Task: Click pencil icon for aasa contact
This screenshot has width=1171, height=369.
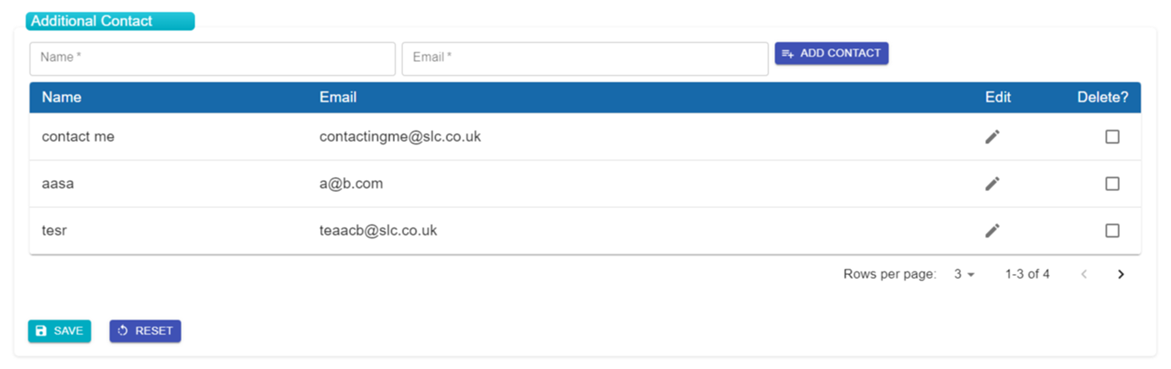Action: pos(992,184)
